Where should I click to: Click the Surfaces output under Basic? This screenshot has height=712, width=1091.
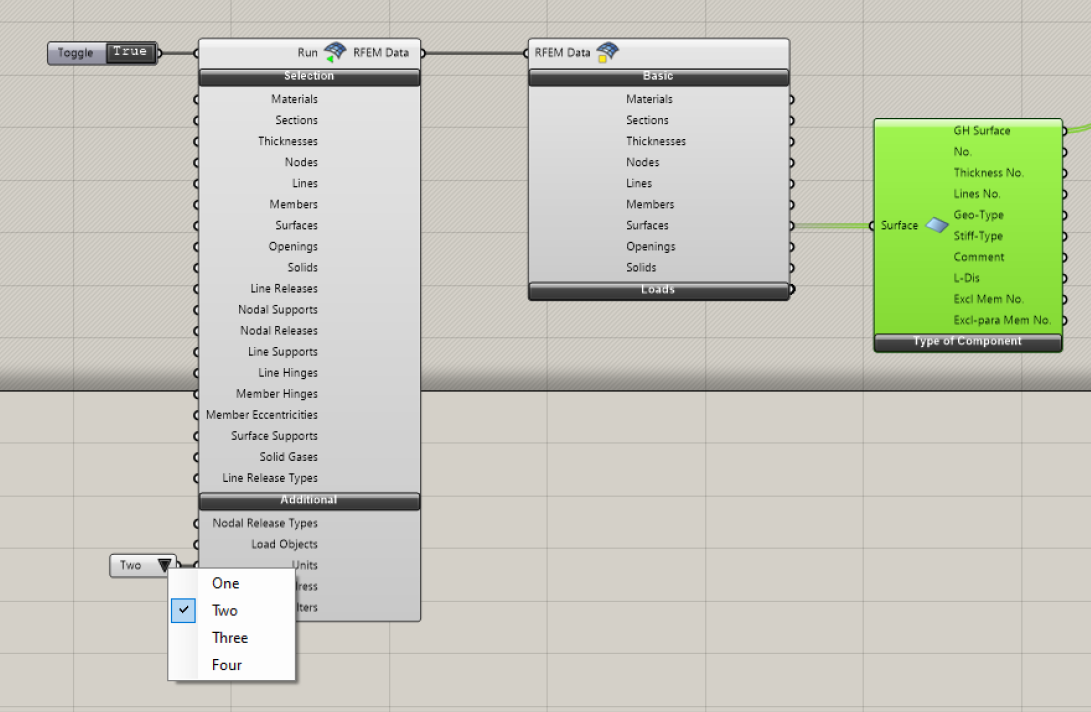(647, 226)
